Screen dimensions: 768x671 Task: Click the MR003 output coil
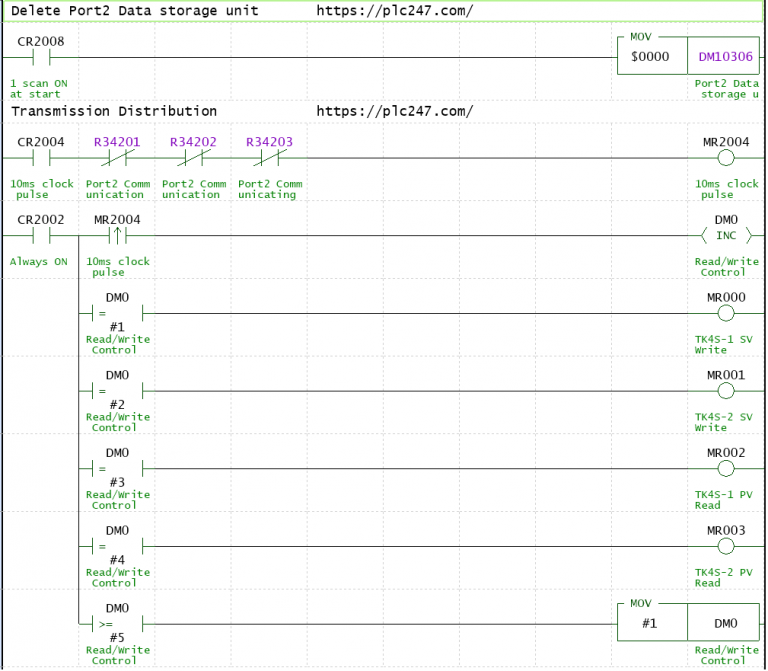[726, 547]
